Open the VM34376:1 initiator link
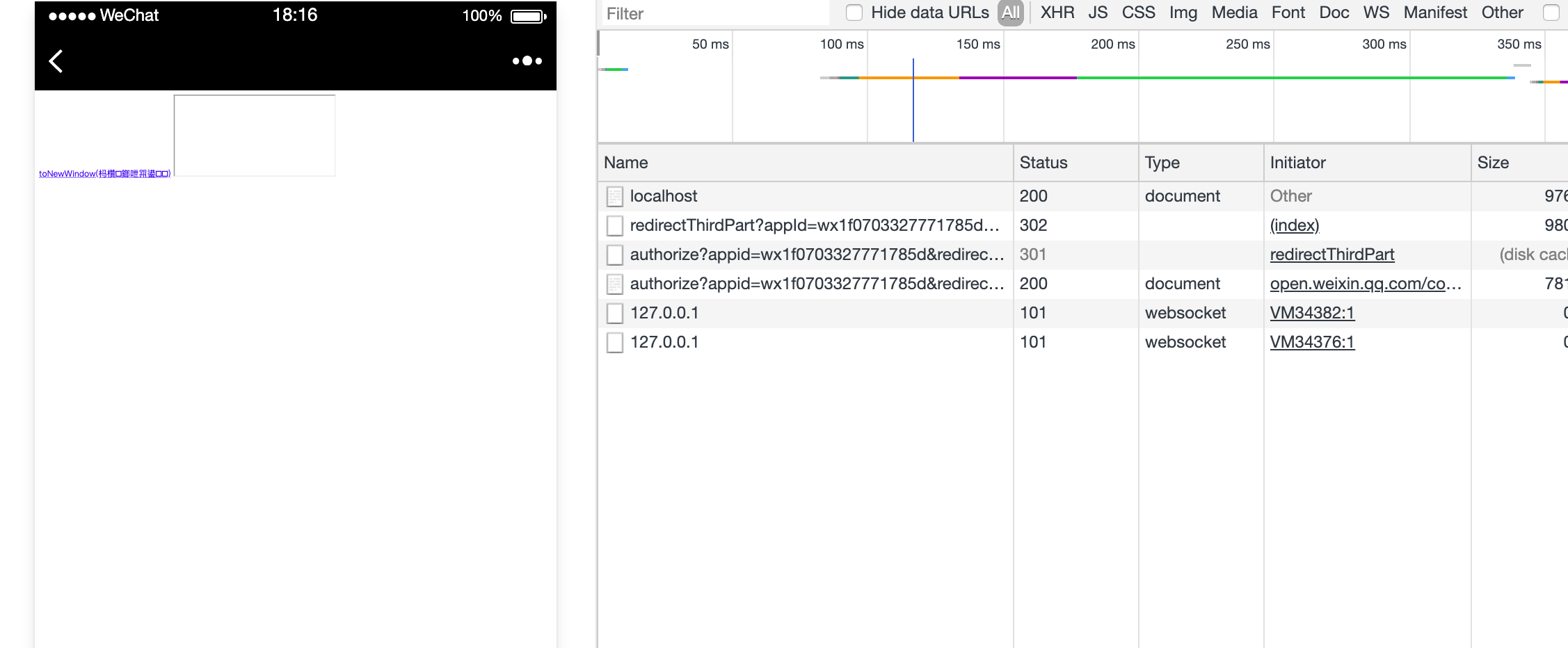Image resolution: width=1568 pixels, height=648 pixels. click(1312, 342)
